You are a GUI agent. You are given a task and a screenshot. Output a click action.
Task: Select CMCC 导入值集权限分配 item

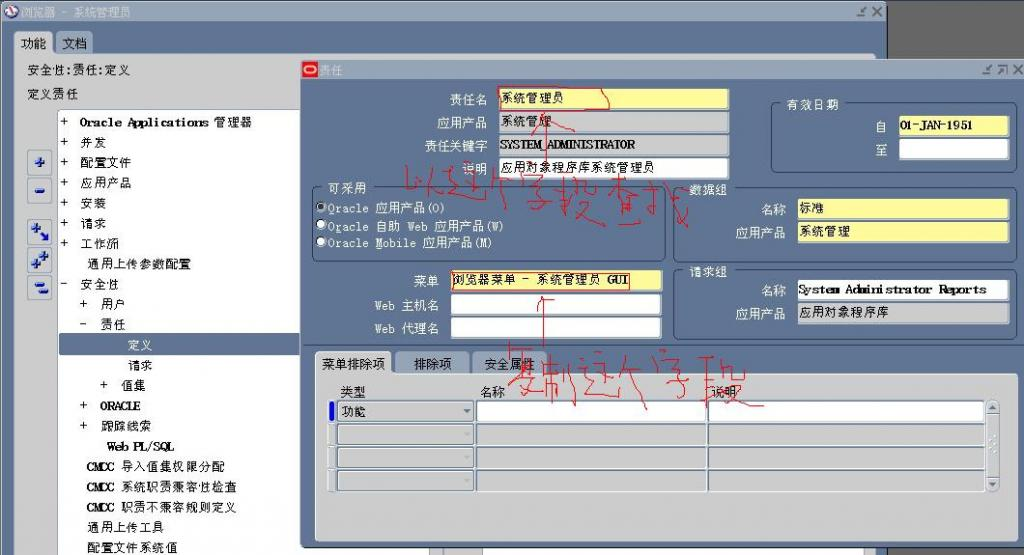pos(155,466)
